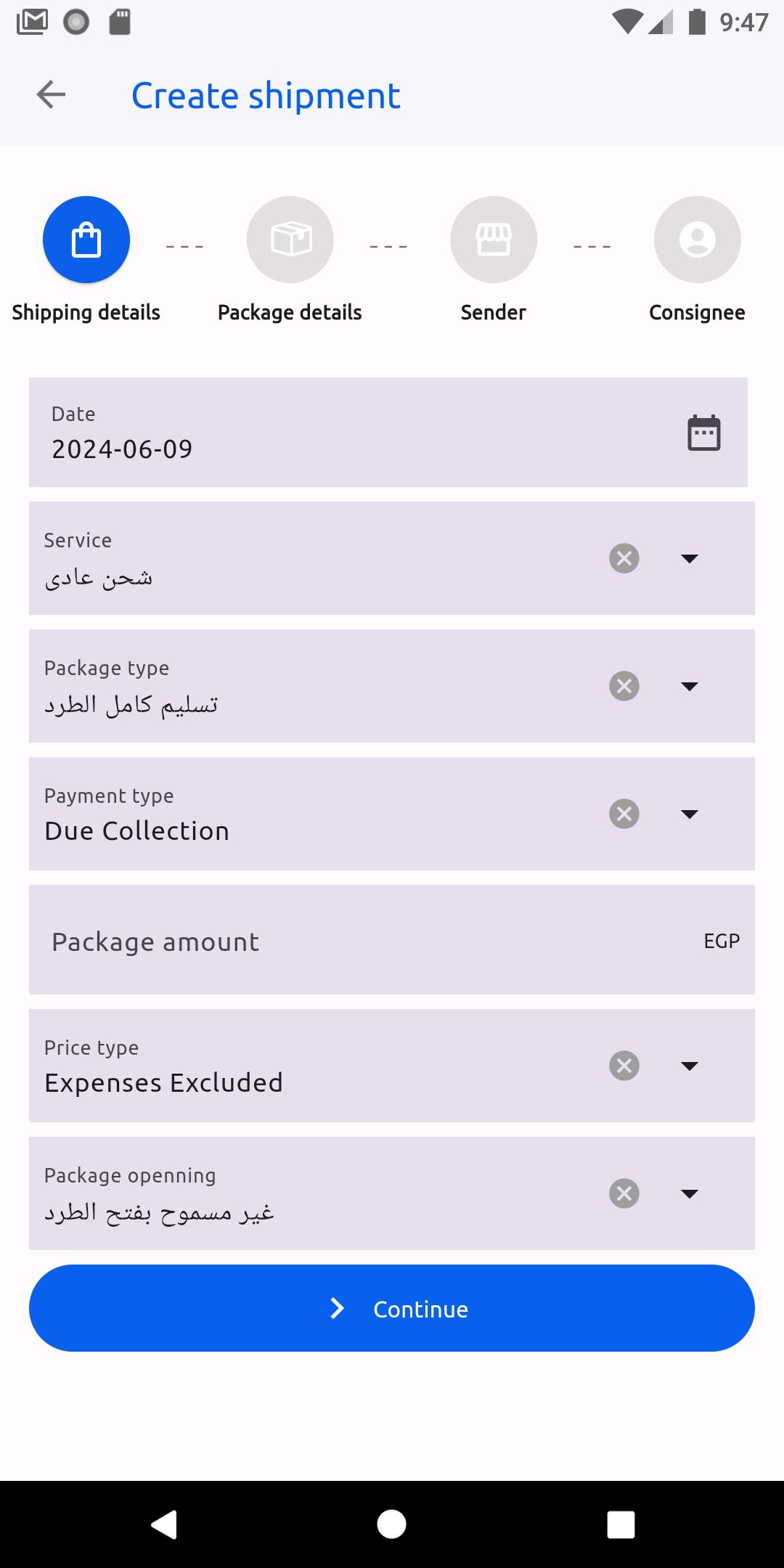This screenshot has width=784, height=1568.
Task: Go to Package details step icon
Action: tap(290, 240)
